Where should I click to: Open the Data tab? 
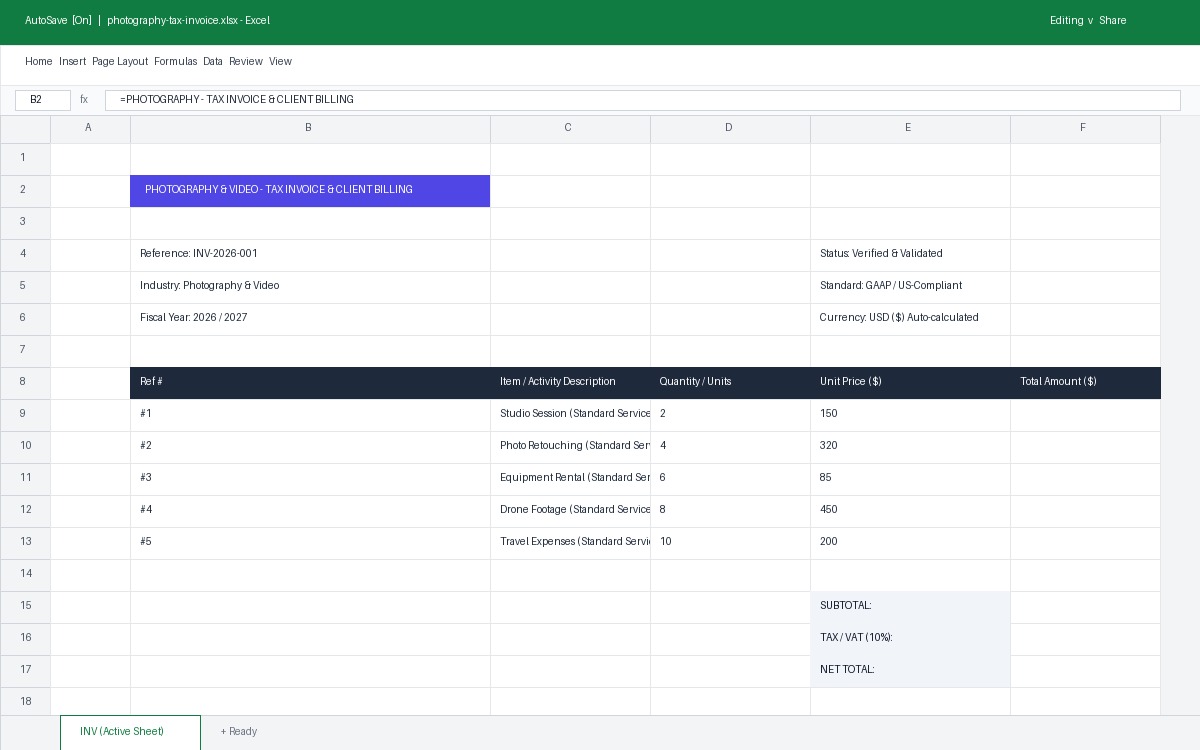tap(213, 61)
